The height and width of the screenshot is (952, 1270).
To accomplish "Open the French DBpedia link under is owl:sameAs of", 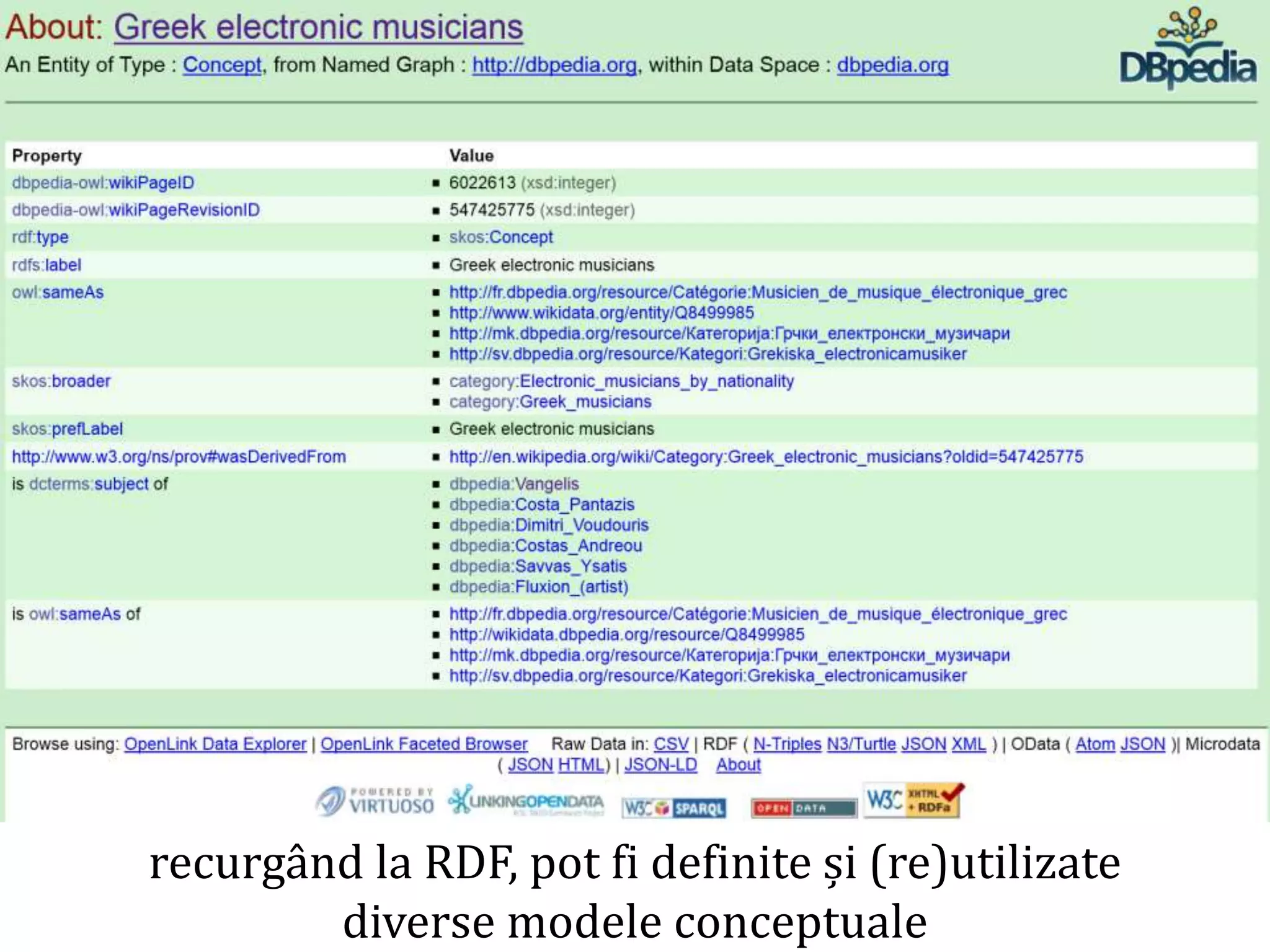I will [x=758, y=614].
